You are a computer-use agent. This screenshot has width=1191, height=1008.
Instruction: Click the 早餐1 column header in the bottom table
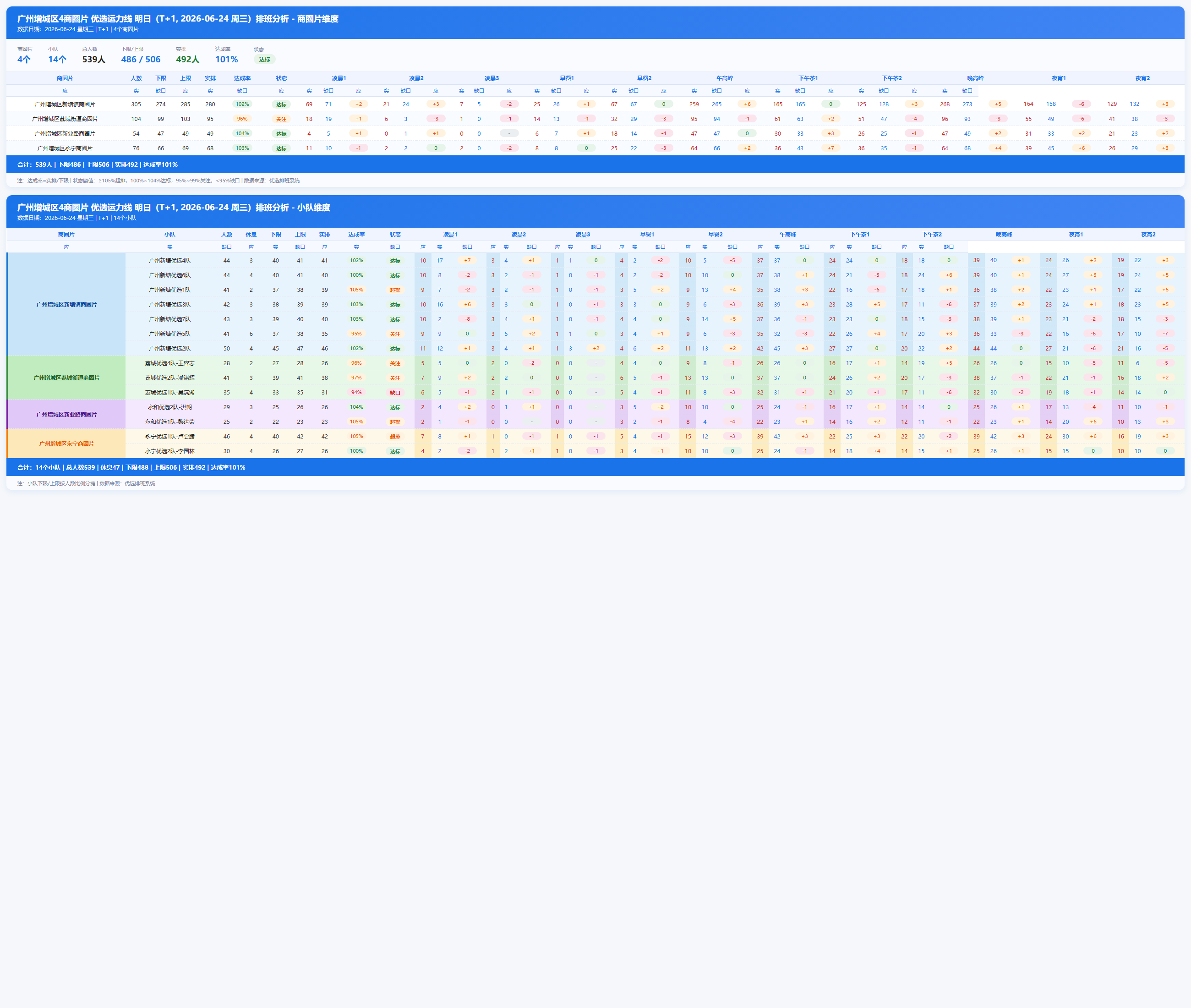click(647, 234)
